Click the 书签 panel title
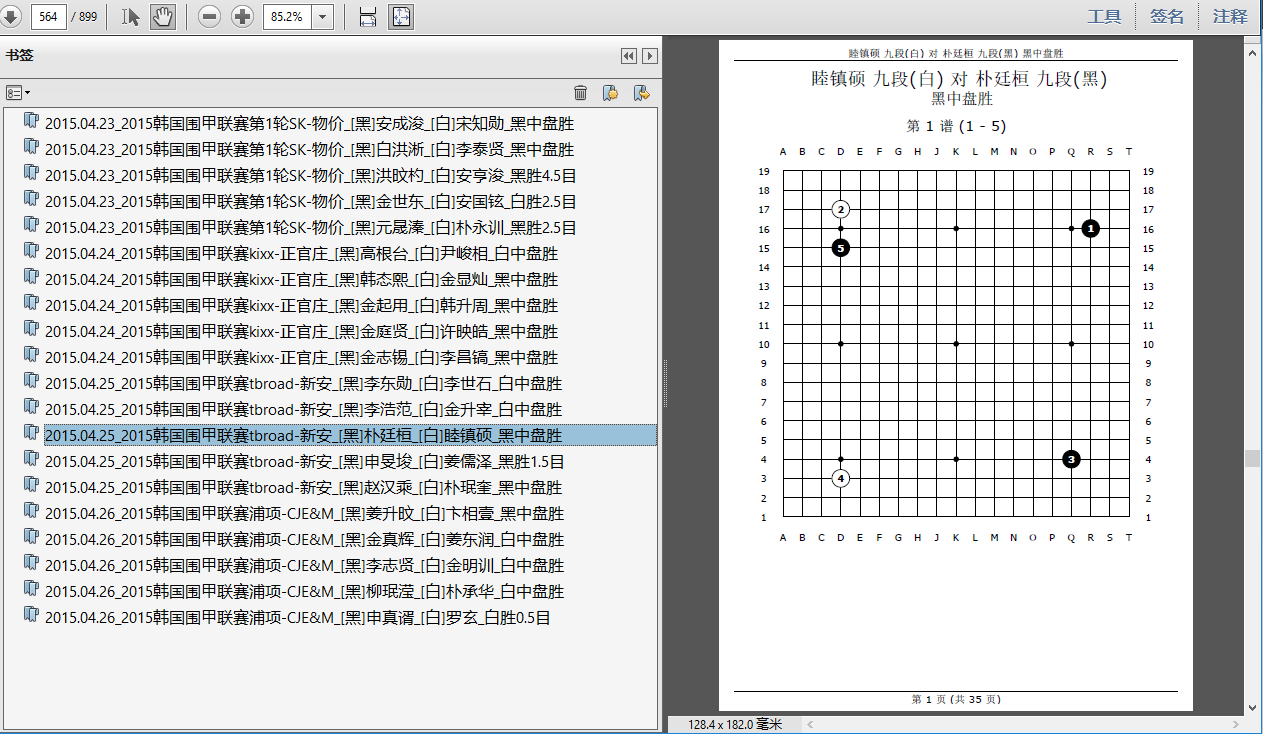 point(21,56)
